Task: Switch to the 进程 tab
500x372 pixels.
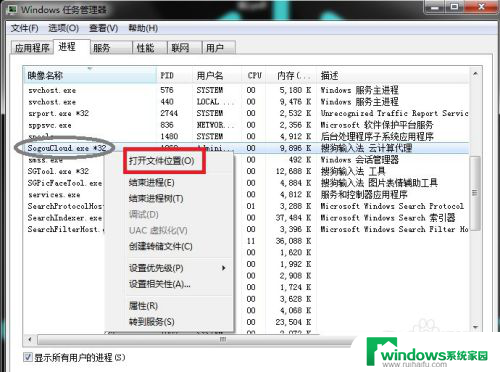Action: coord(71,47)
